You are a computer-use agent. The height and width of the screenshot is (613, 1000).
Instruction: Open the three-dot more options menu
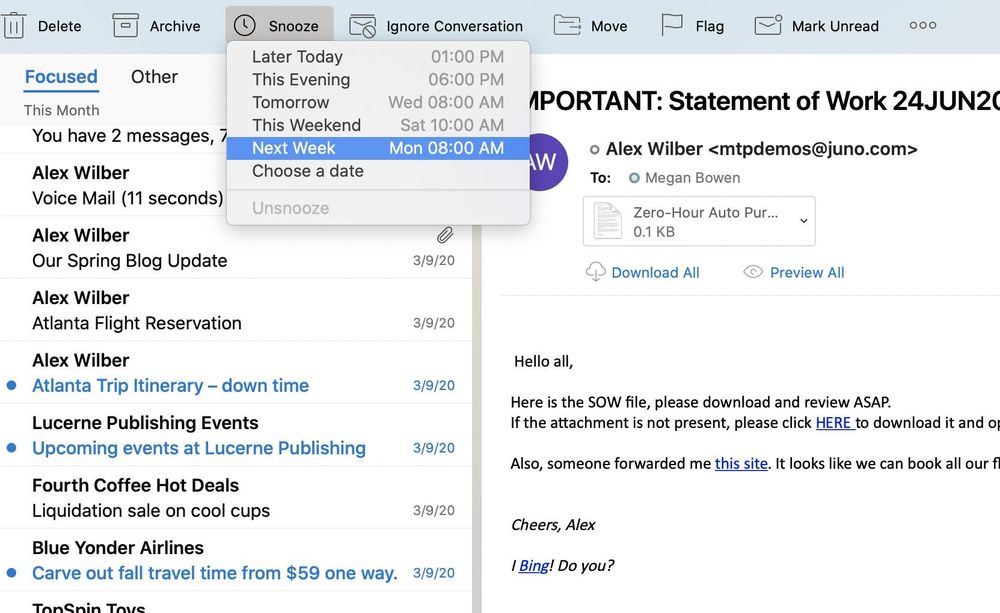[x=923, y=26]
